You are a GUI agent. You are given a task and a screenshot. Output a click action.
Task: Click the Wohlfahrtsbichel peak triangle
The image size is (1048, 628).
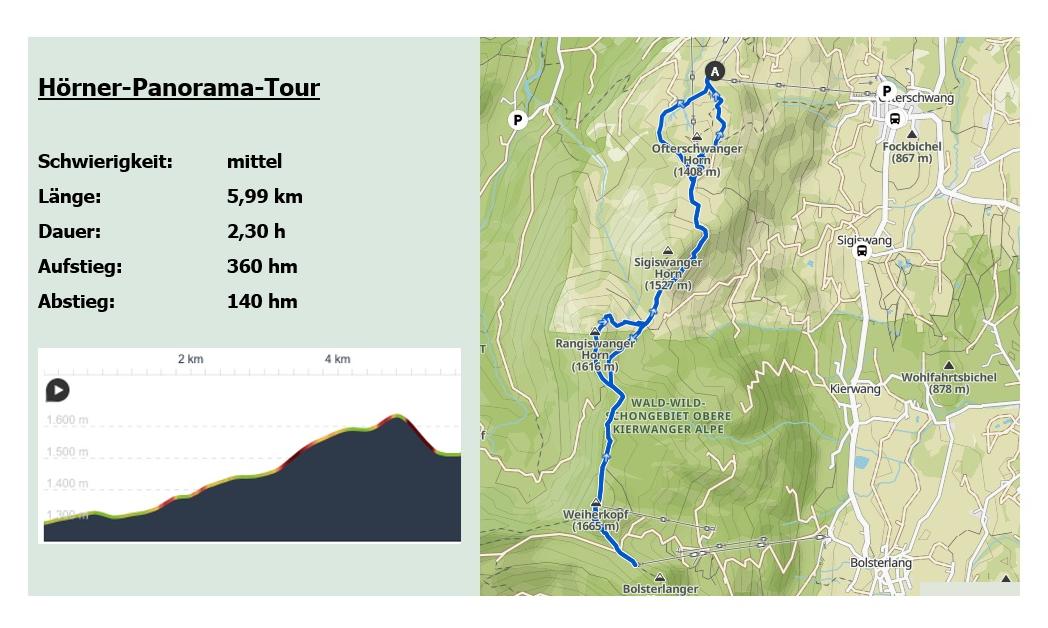pyautogui.click(x=948, y=365)
